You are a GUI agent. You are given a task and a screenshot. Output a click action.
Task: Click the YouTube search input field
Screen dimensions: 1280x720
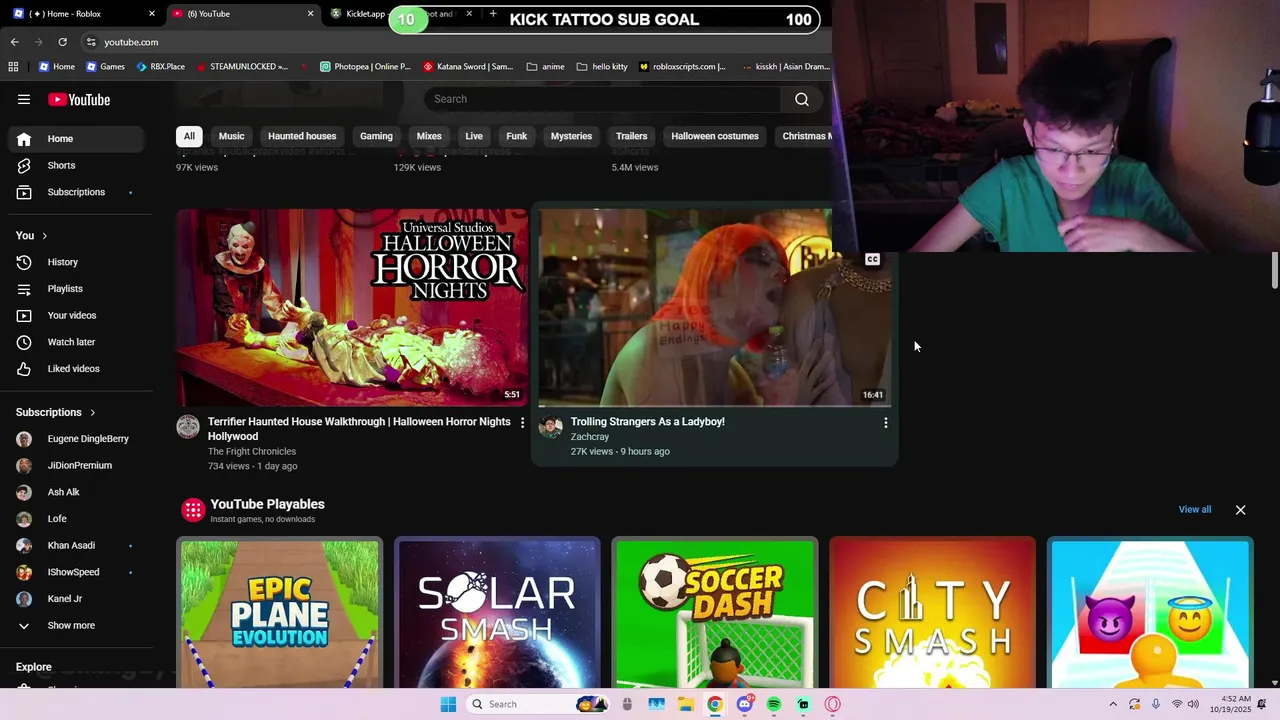point(603,99)
